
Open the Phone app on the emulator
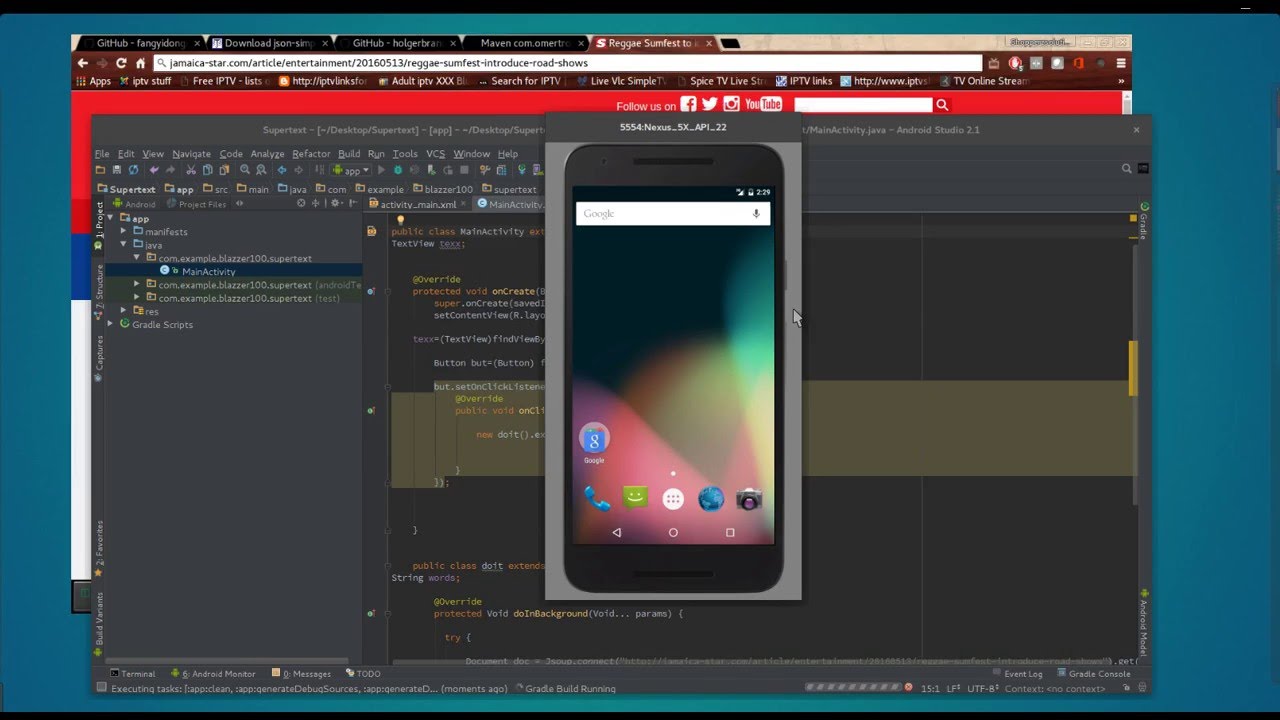[597, 498]
